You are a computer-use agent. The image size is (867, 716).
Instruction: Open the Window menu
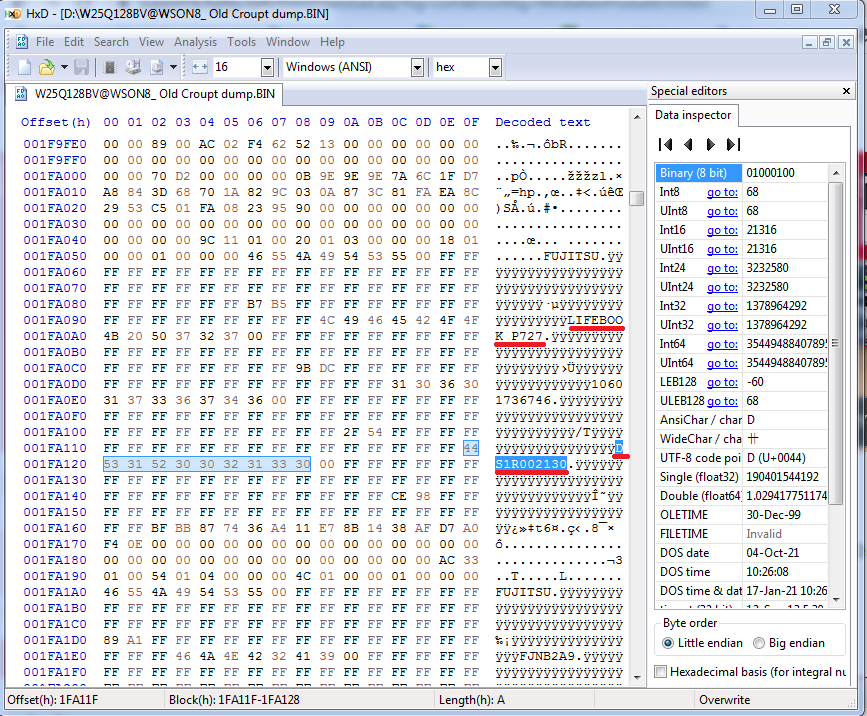288,42
